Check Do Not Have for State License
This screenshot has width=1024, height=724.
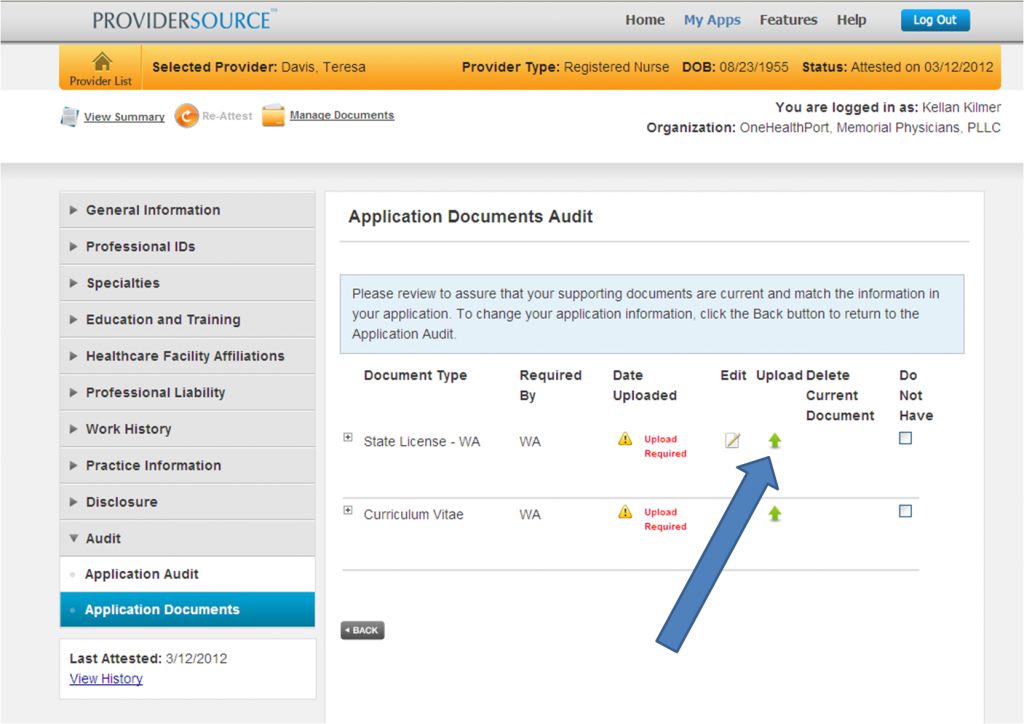tap(906, 438)
